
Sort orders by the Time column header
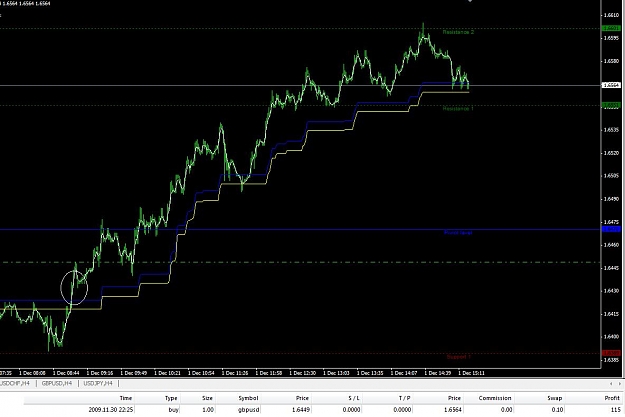(126, 398)
